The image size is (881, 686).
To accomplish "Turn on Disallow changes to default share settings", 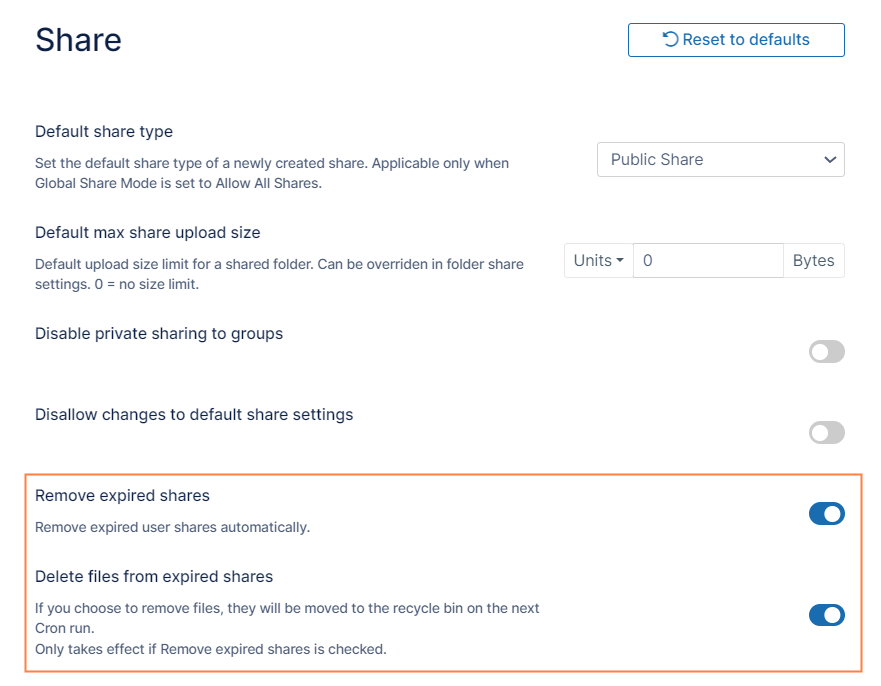I will point(826,433).
